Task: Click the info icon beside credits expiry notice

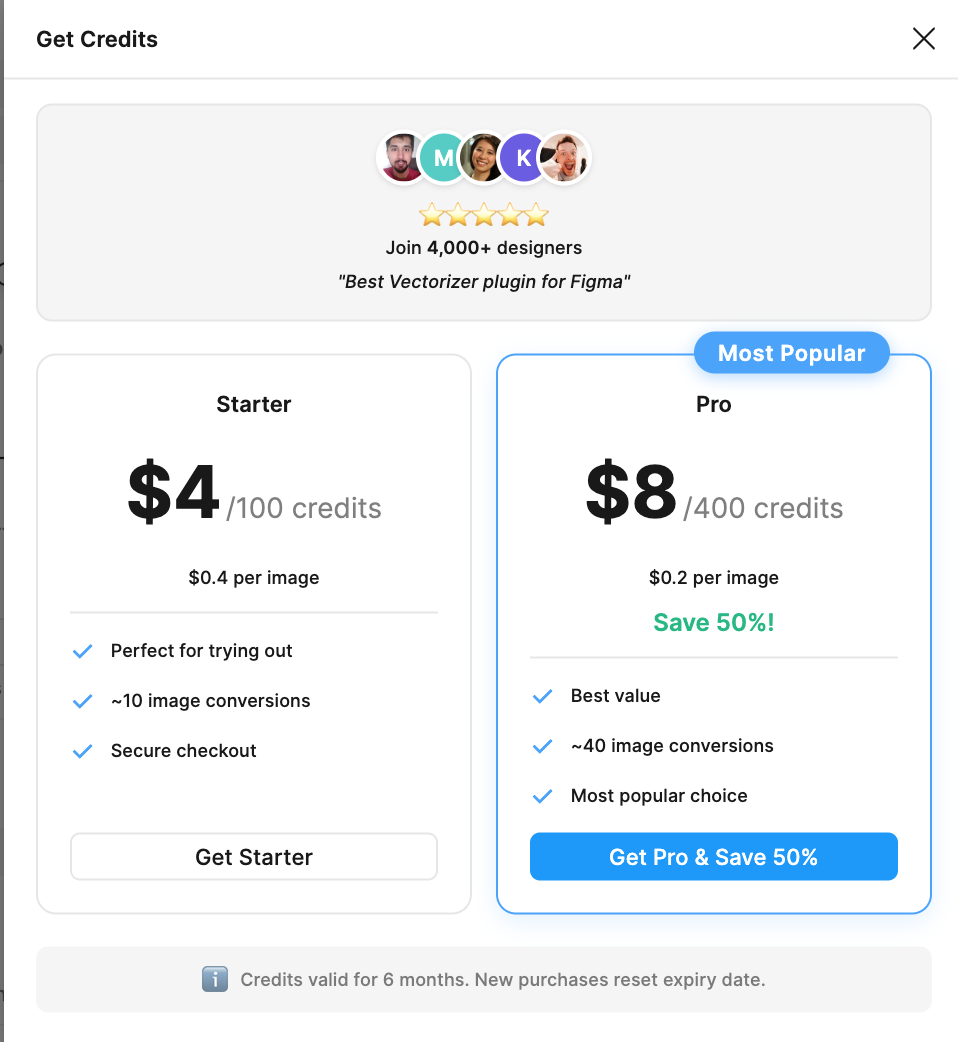Action: click(214, 980)
